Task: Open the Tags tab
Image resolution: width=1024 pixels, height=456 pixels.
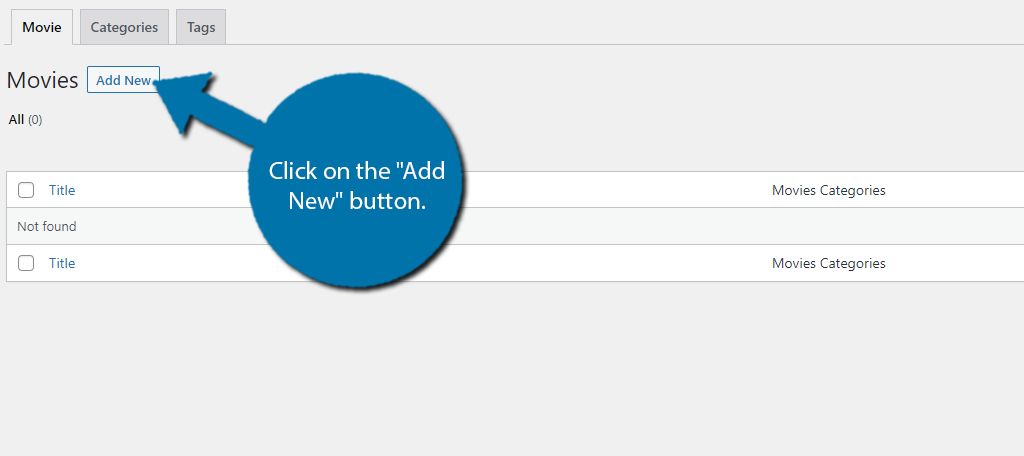Action: tap(201, 27)
